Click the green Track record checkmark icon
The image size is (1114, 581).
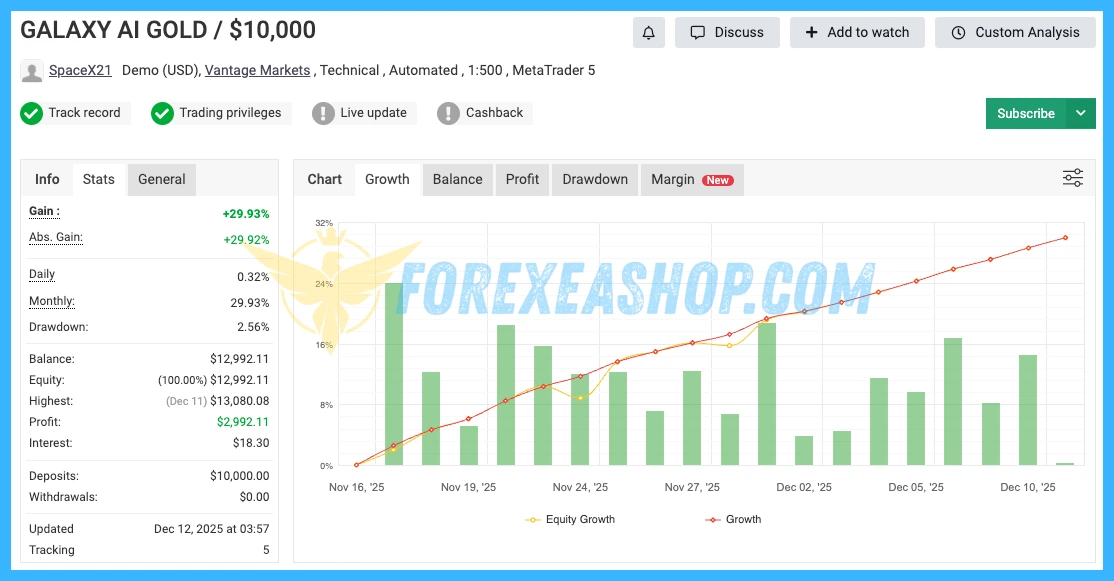point(32,113)
